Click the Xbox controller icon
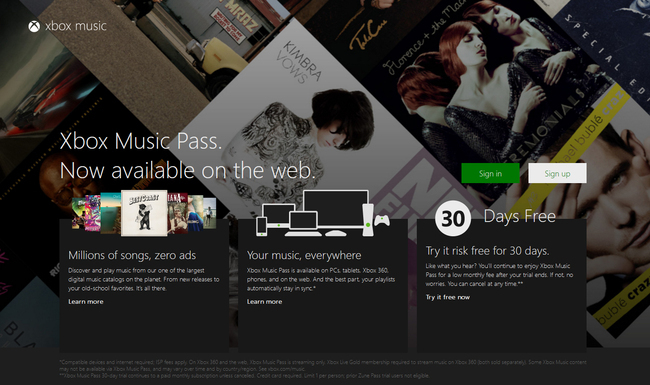 click(382, 220)
